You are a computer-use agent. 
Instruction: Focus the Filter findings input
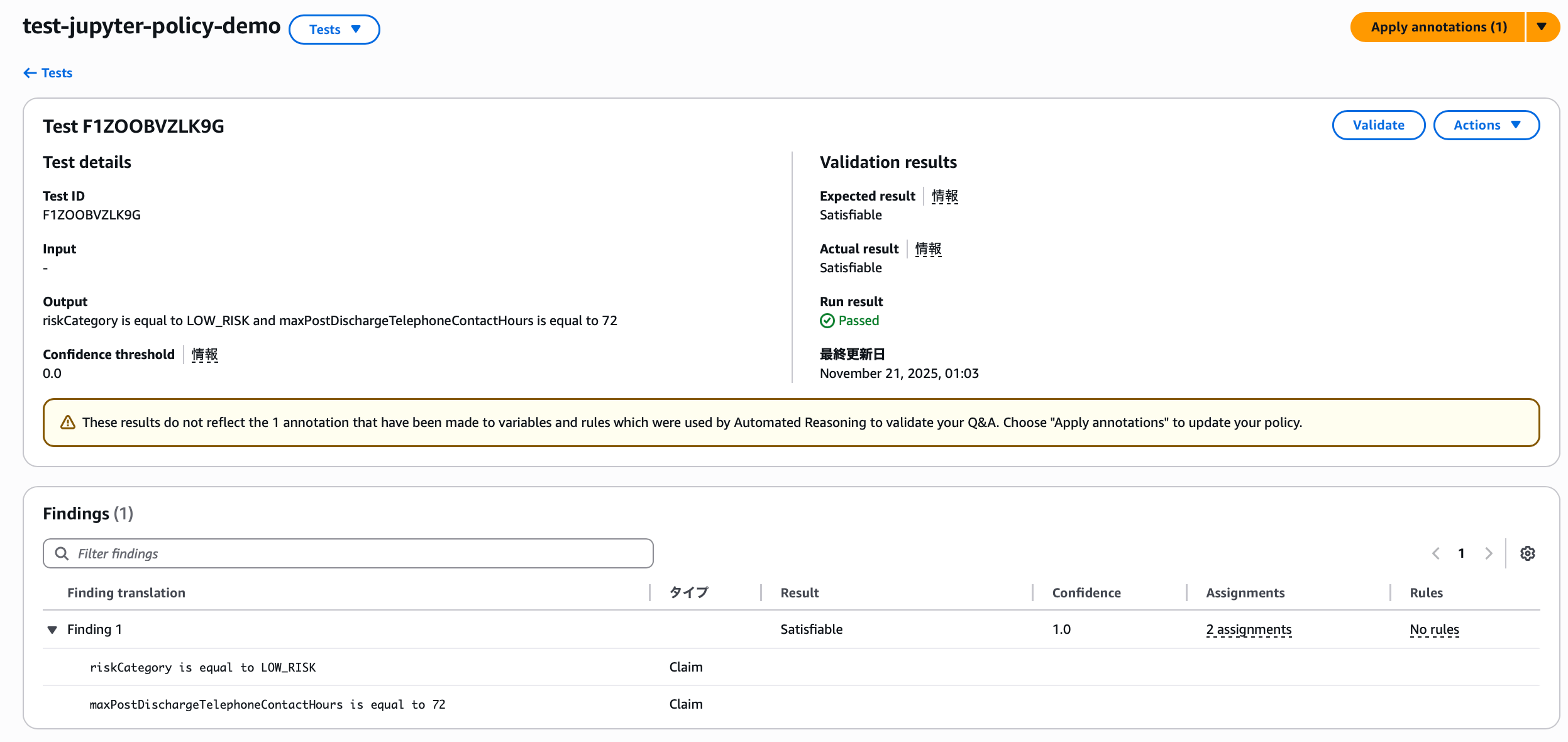click(x=358, y=553)
